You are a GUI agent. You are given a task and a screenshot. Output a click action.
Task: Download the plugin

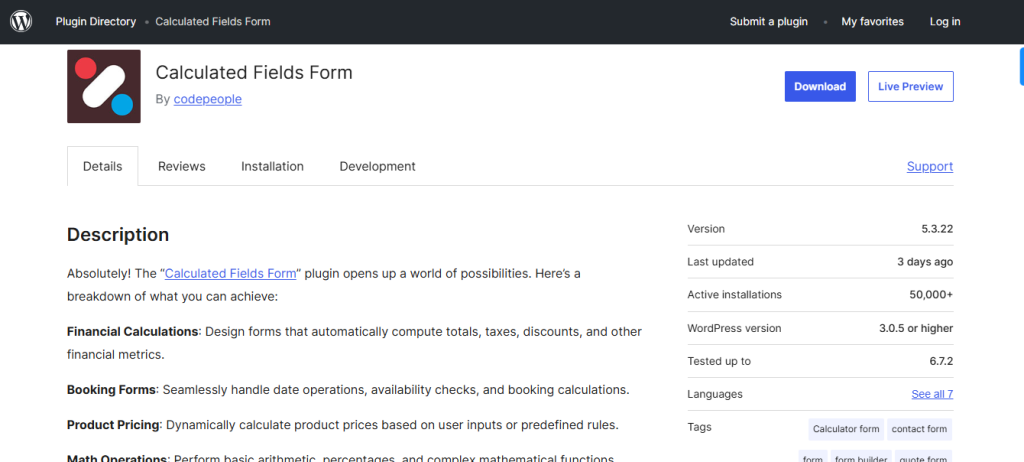[x=820, y=86]
